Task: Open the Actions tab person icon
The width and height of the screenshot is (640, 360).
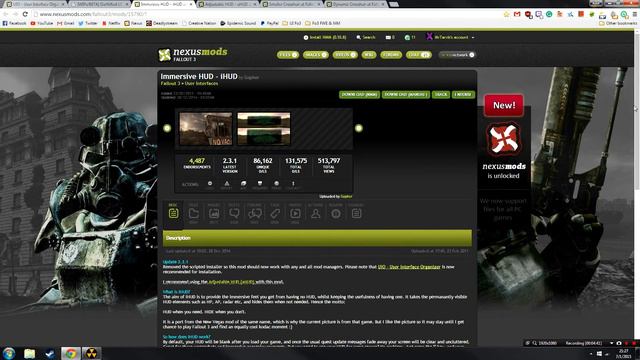Action: coord(316,213)
